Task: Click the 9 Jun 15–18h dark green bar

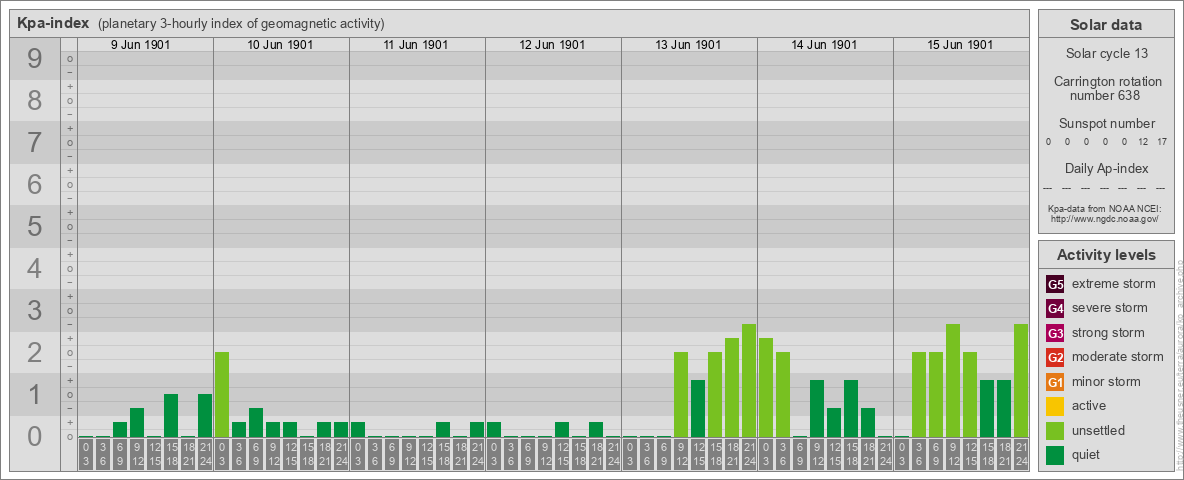Action: [171, 416]
